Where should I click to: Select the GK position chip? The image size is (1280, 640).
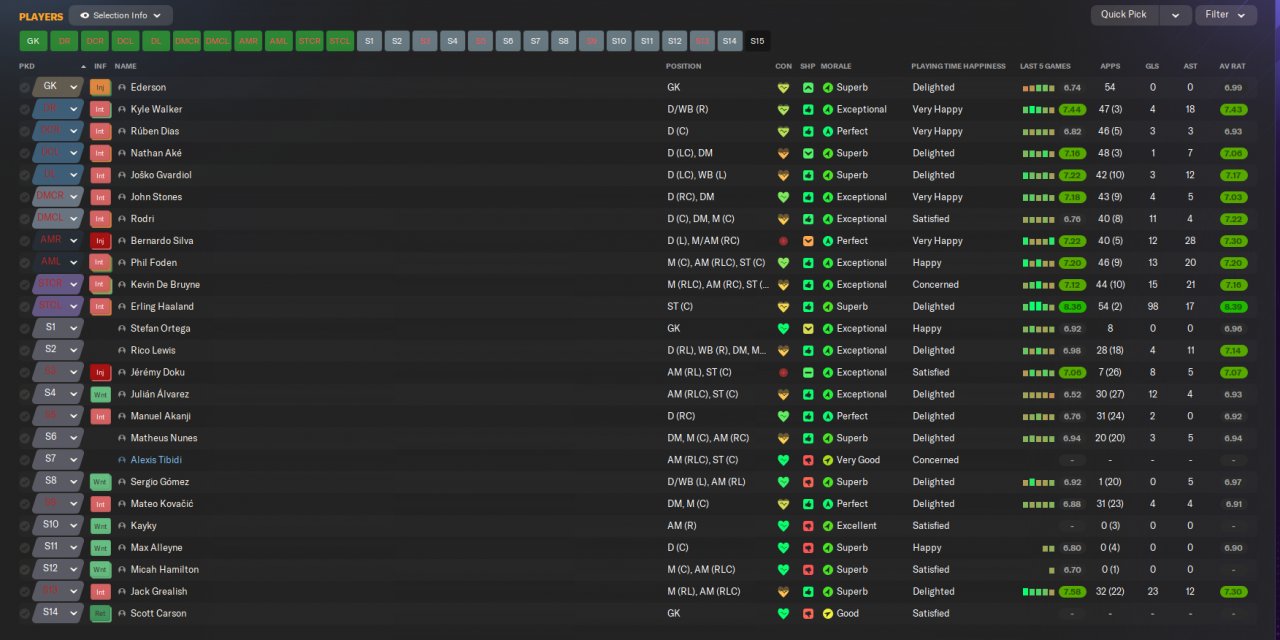pyautogui.click(x=33, y=41)
